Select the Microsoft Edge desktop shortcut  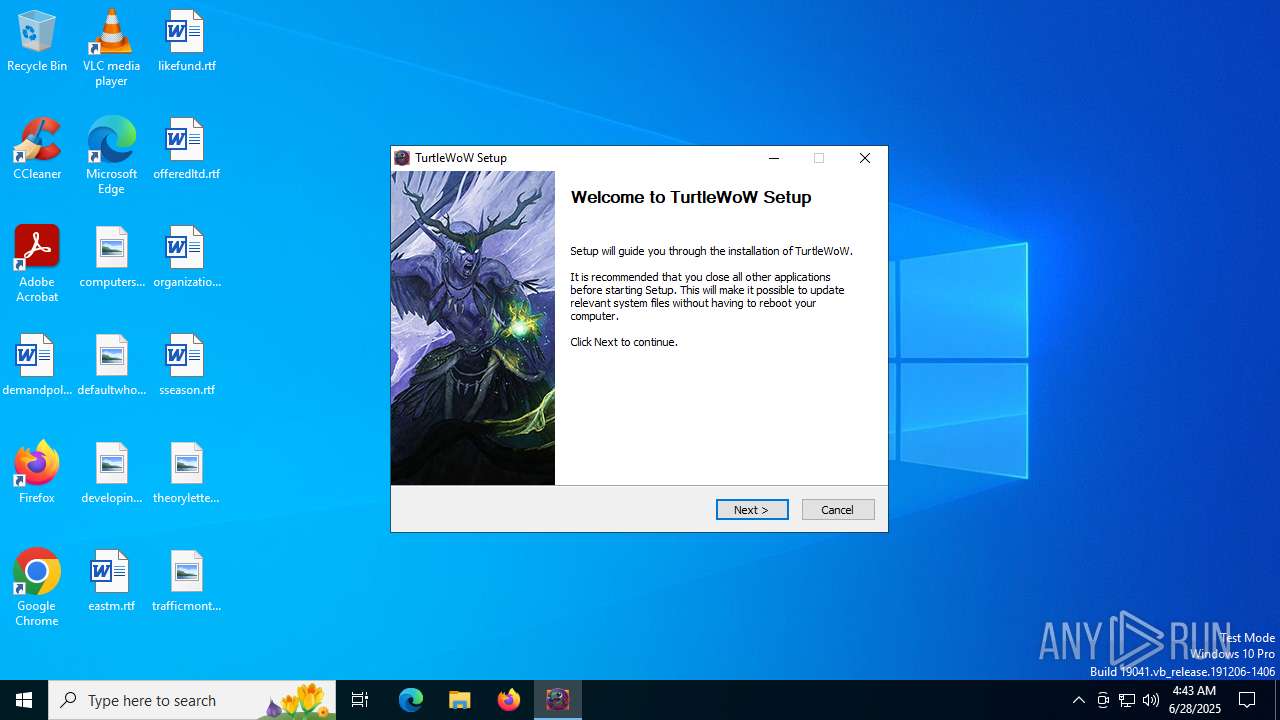111,156
